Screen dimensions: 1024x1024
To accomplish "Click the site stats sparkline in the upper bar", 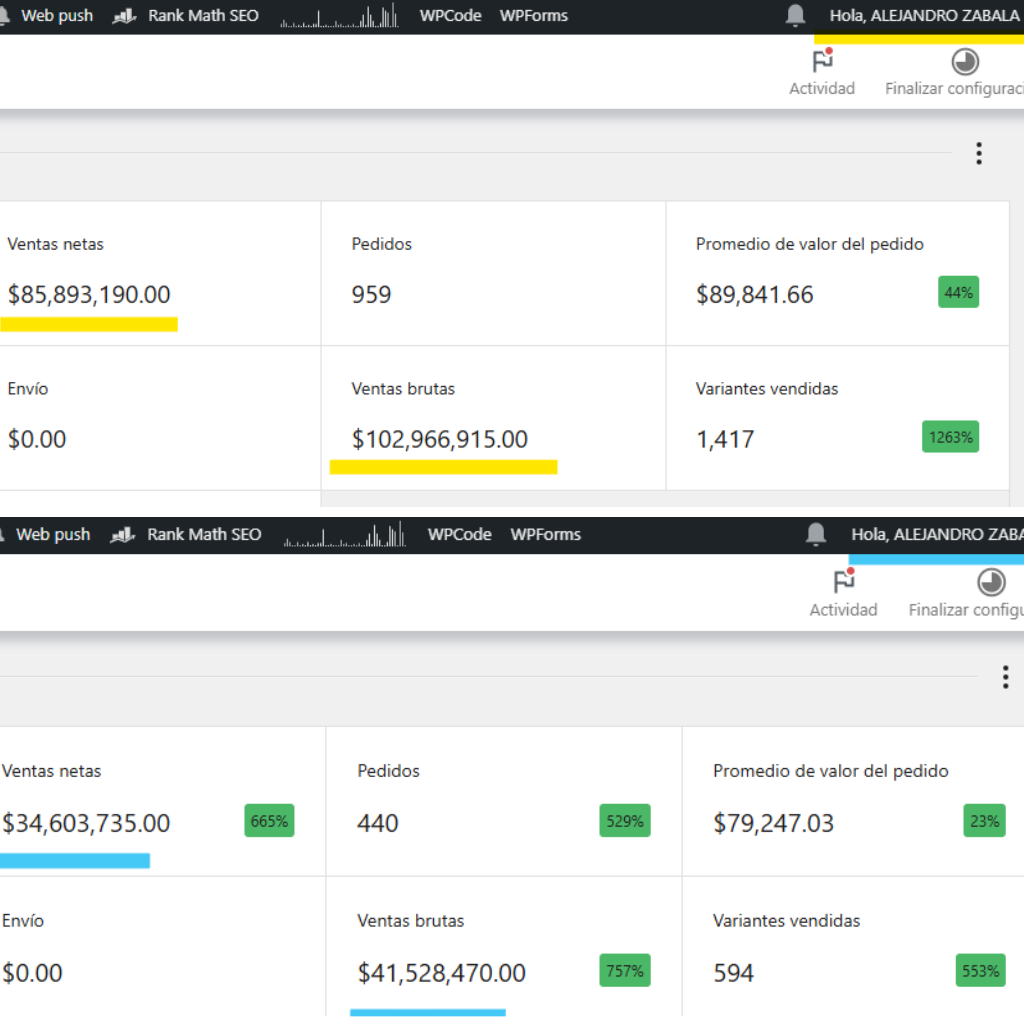I will coord(339,17).
